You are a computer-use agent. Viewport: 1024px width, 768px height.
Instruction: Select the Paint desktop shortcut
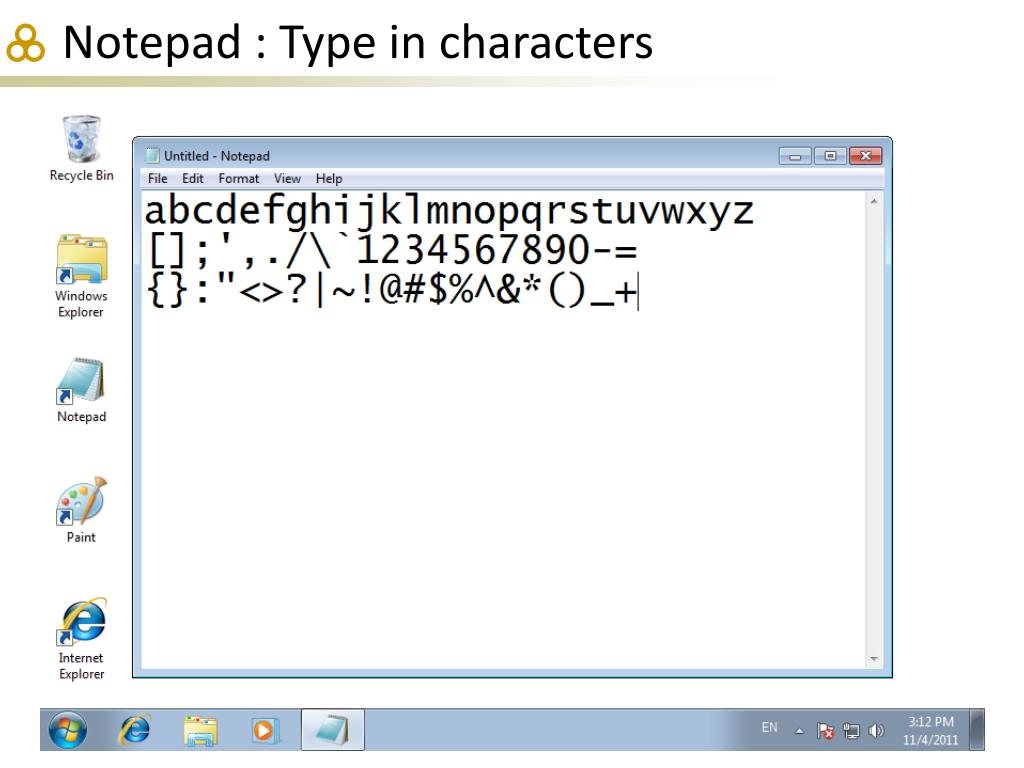[x=81, y=510]
